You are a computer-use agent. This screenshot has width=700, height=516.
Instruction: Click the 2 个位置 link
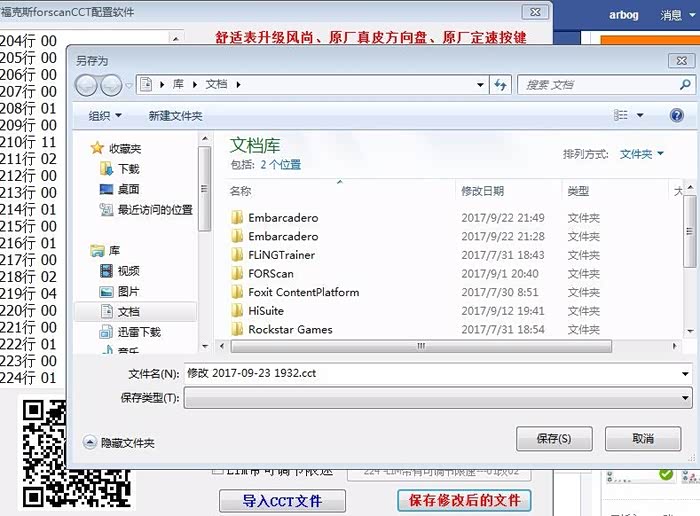point(280,165)
